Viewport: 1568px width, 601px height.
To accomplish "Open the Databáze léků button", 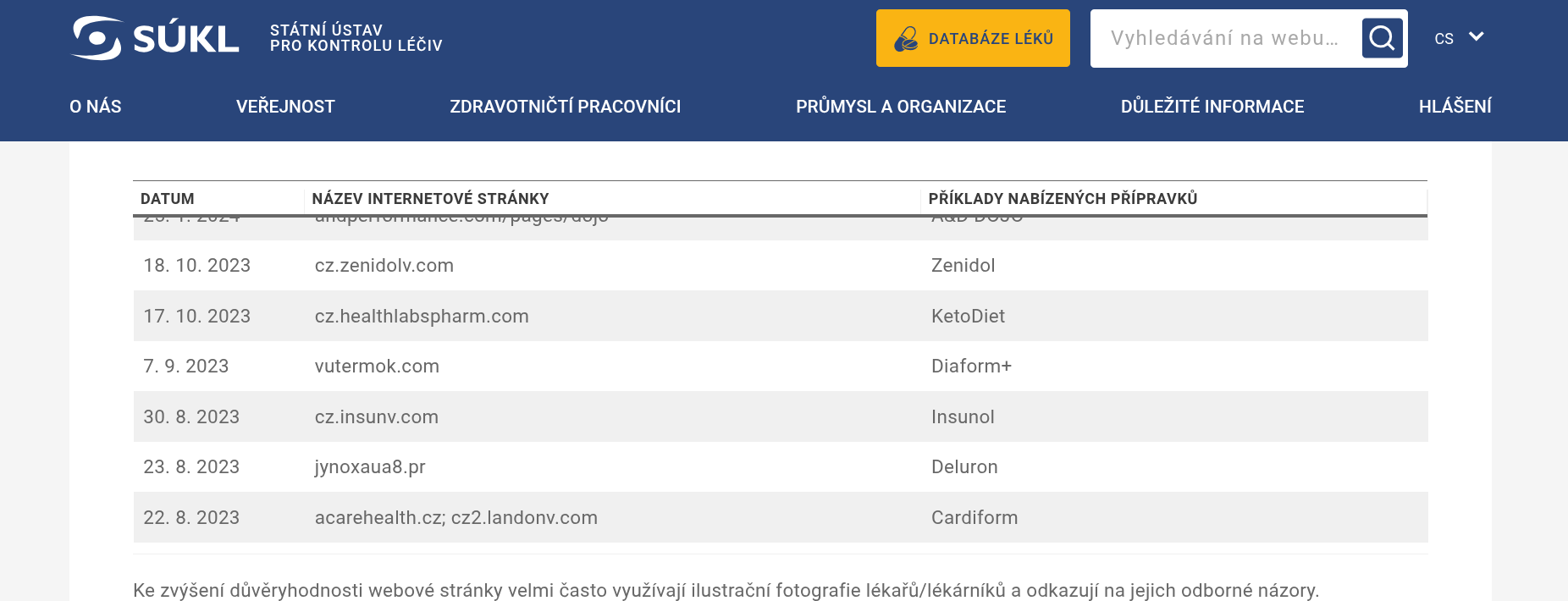I will (x=973, y=38).
